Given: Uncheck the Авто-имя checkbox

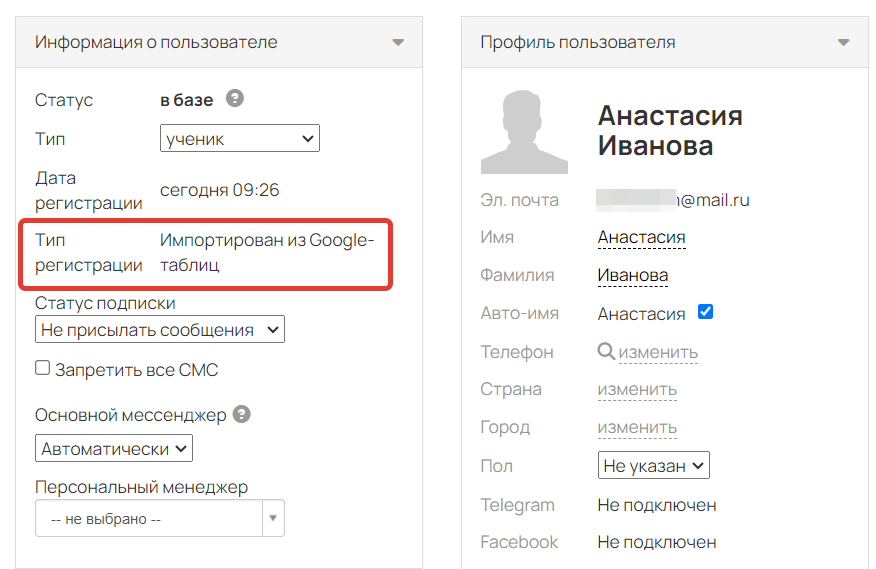Looking at the screenshot, I should click(x=705, y=312).
